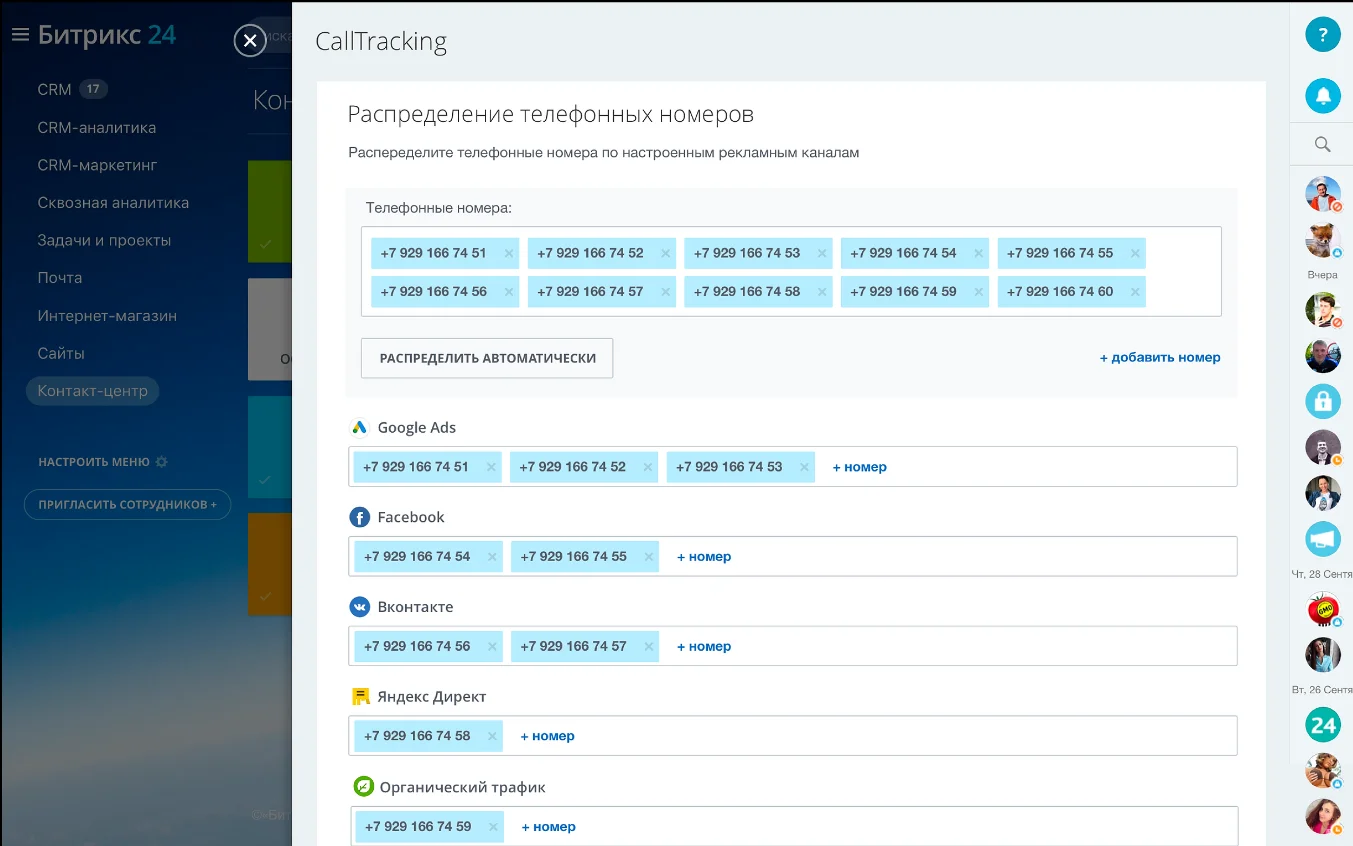Click the gear icon beside Настроить меню
The image size is (1353, 846).
coord(162,463)
